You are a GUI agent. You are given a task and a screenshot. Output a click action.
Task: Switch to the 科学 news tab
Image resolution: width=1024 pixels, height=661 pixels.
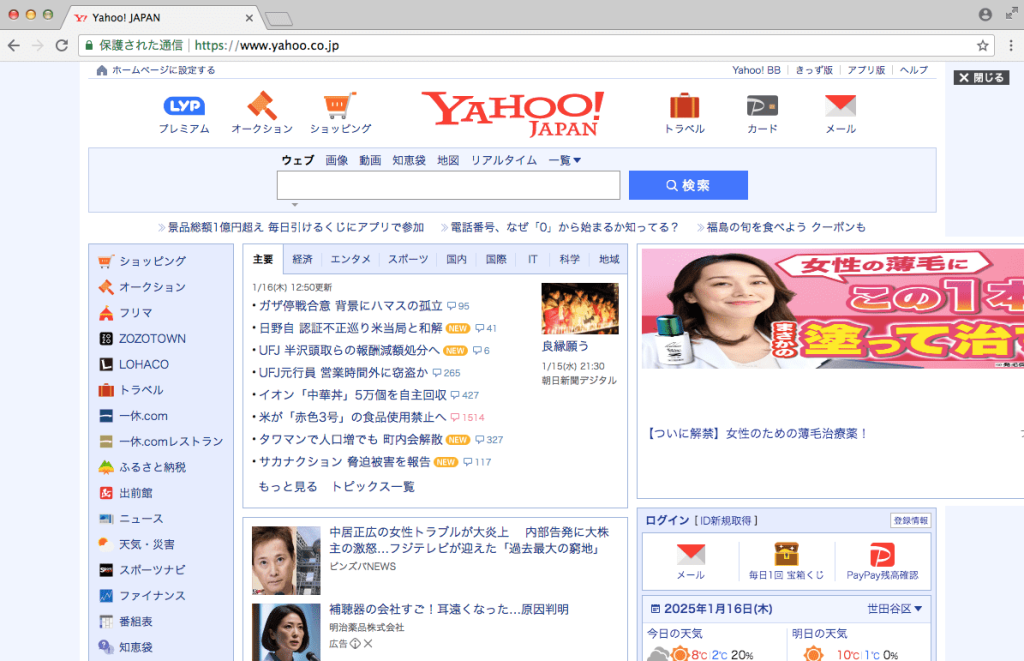pyautogui.click(x=569, y=259)
